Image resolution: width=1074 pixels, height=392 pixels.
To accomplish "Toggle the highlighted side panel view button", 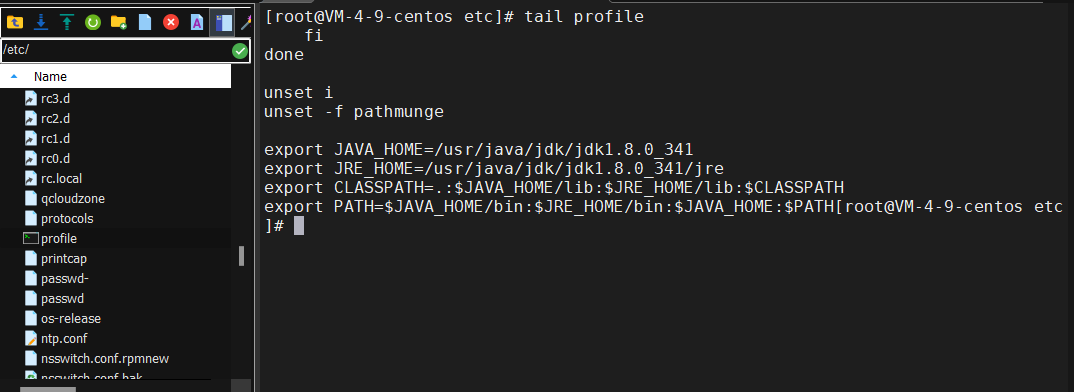I will [x=223, y=23].
